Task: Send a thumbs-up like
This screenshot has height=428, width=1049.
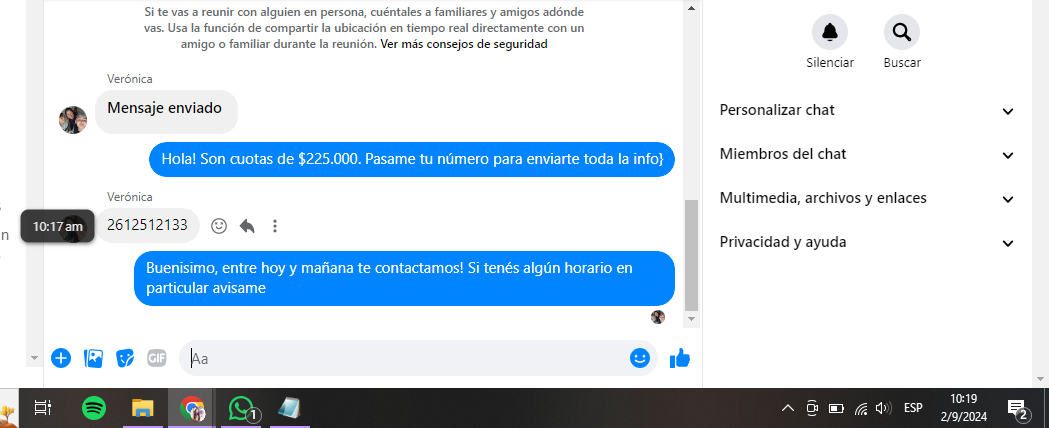Action: click(x=680, y=358)
